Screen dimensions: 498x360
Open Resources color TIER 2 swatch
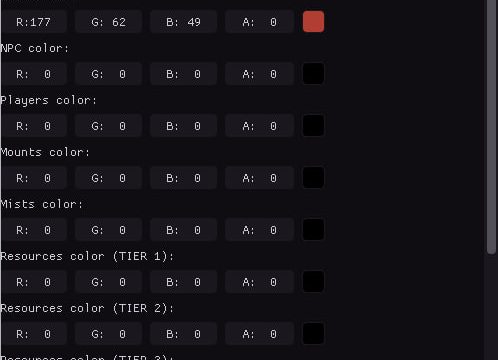(313, 334)
